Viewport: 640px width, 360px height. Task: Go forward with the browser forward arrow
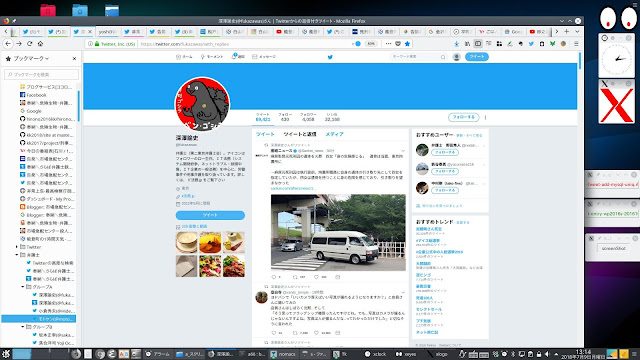coord(19,44)
